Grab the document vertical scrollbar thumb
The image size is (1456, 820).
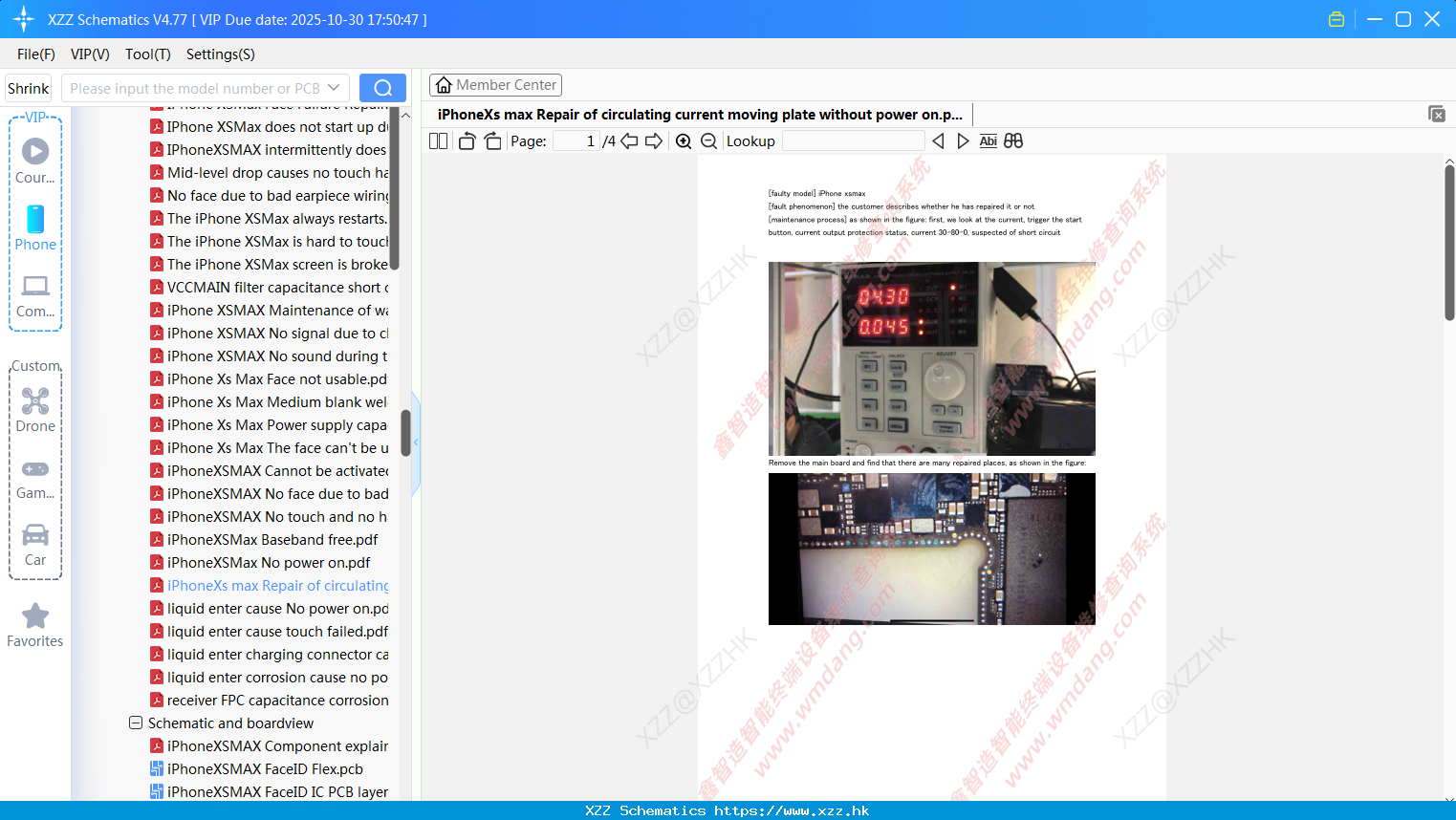click(x=1449, y=243)
